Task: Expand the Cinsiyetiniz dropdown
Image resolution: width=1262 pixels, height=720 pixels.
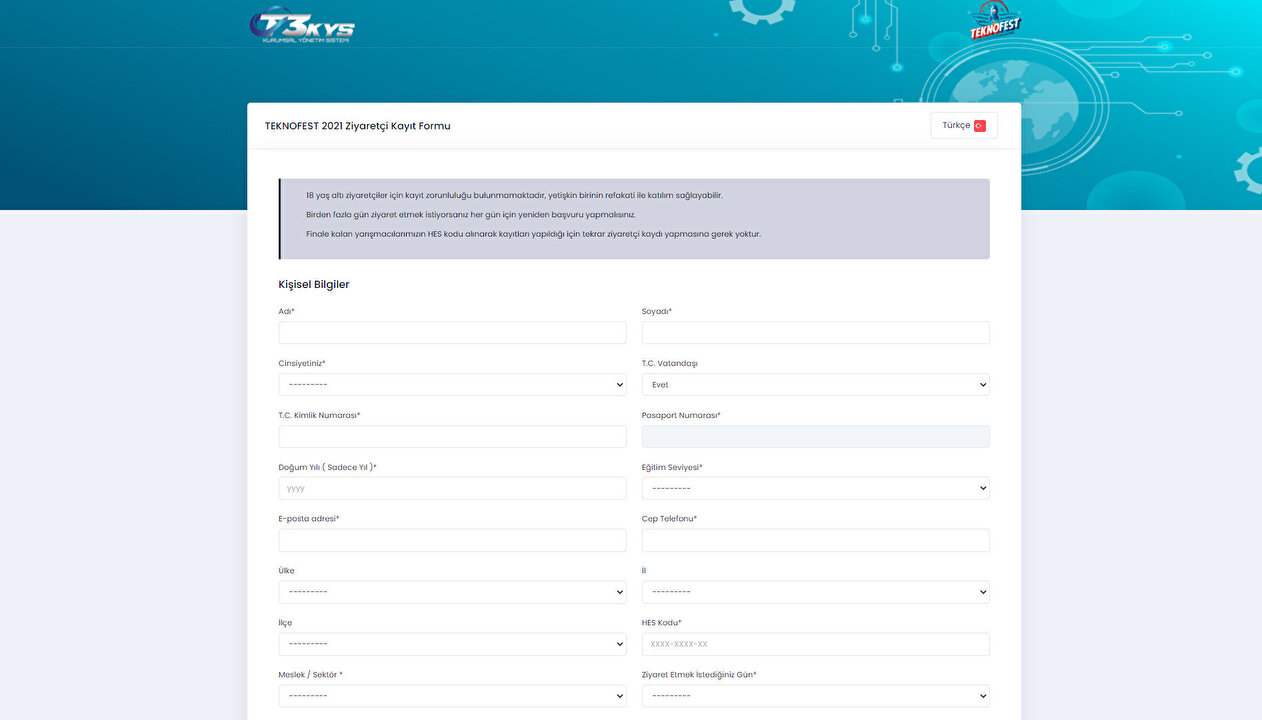Action: [x=452, y=384]
